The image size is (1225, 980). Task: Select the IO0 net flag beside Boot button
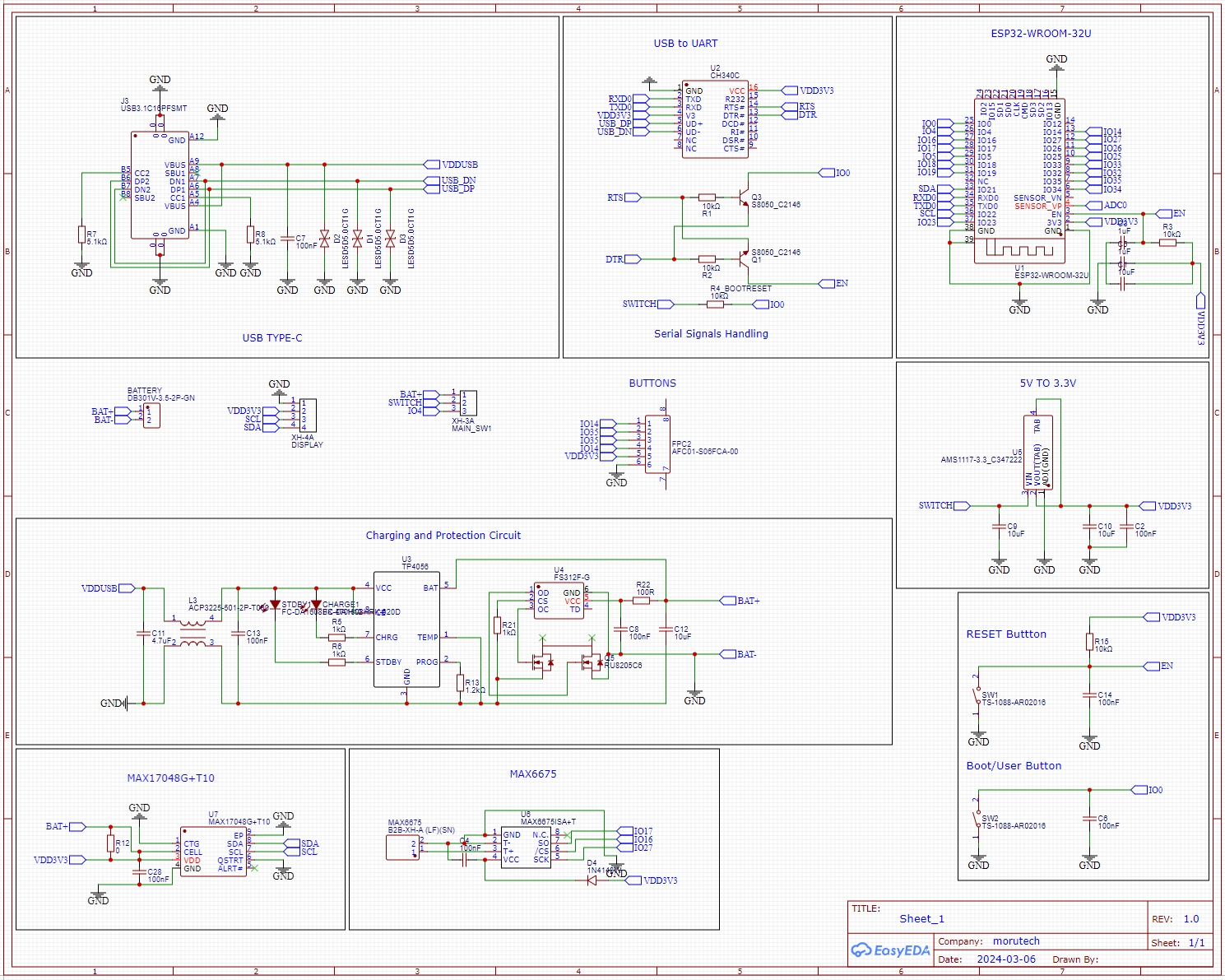tap(1148, 790)
